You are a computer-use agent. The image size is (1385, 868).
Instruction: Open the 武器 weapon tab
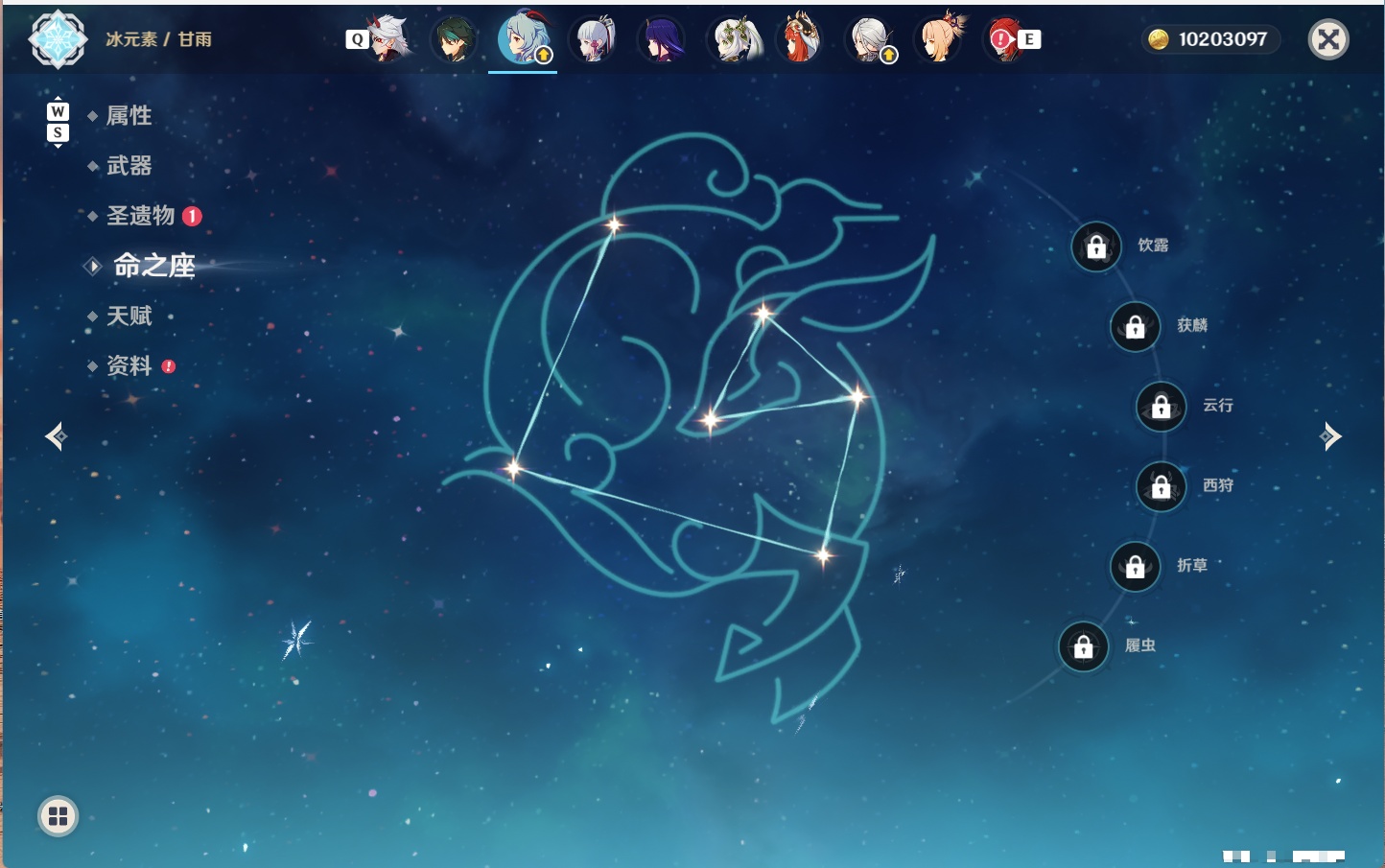click(x=129, y=166)
